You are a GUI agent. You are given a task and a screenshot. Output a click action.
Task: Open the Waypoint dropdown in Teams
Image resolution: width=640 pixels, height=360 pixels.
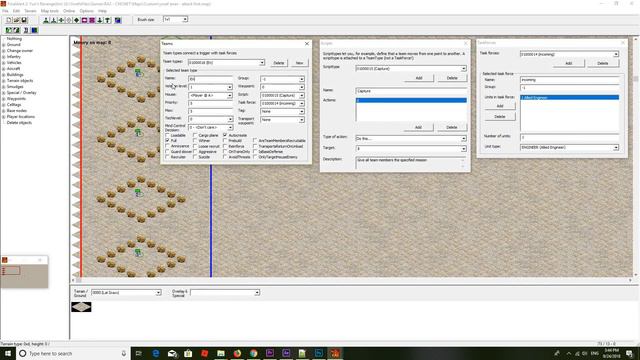[301, 87]
